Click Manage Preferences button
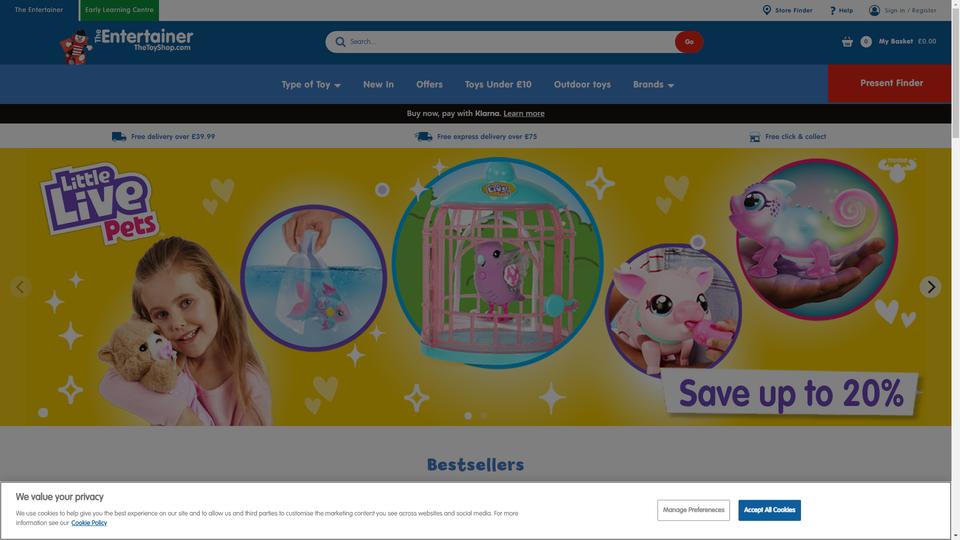The width and height of the screenshot is (960, 540). click(693, 510)
